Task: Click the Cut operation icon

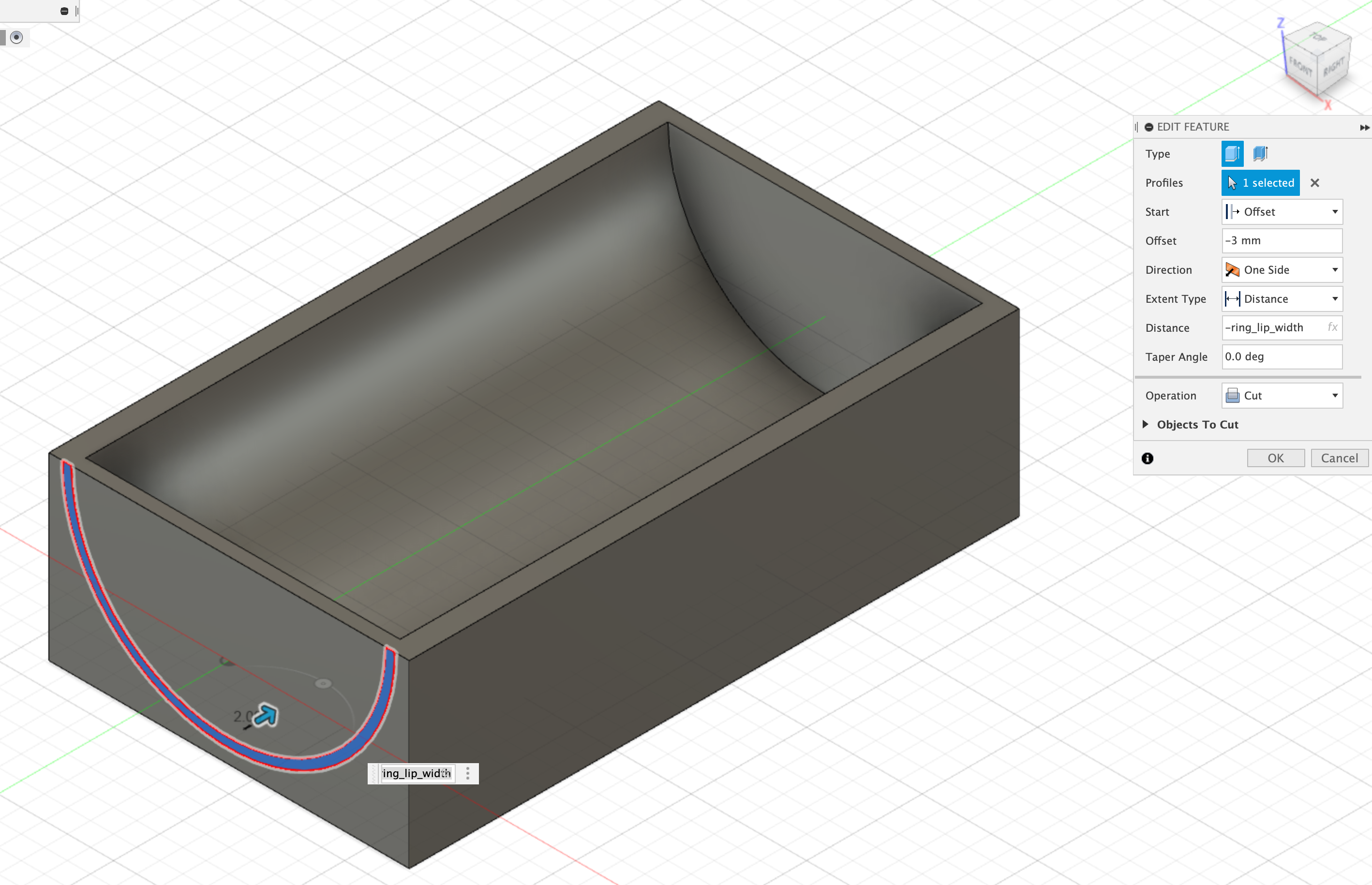Action: tap(1232, 396)
